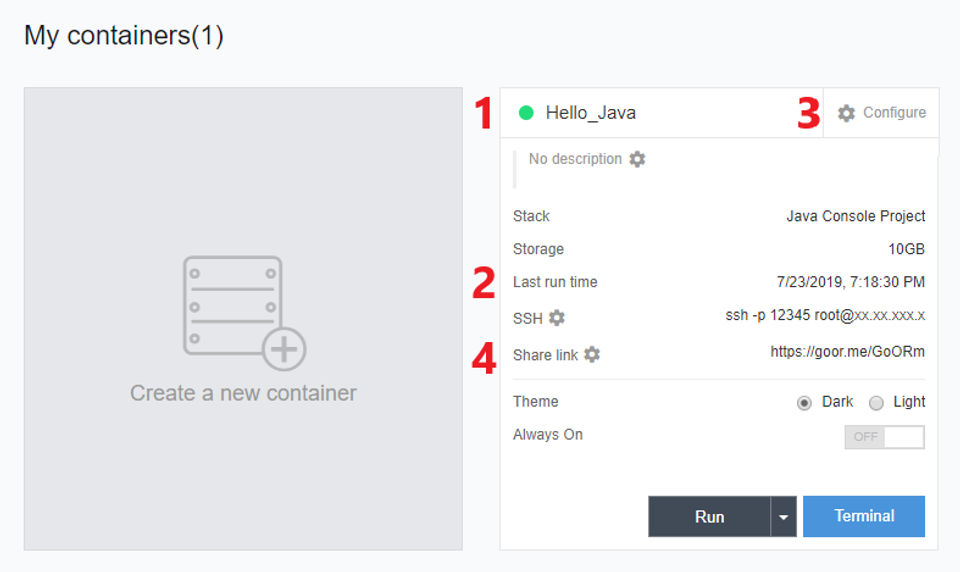Screen dimensions: 960x572
Task: Open Share link settings gear icon
Action: (x=592, y=354)
